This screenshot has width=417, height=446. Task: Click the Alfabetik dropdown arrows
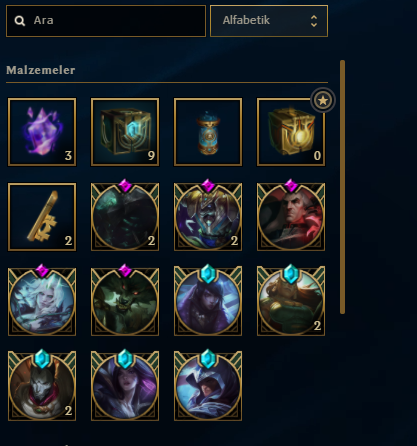pos(314,21)
